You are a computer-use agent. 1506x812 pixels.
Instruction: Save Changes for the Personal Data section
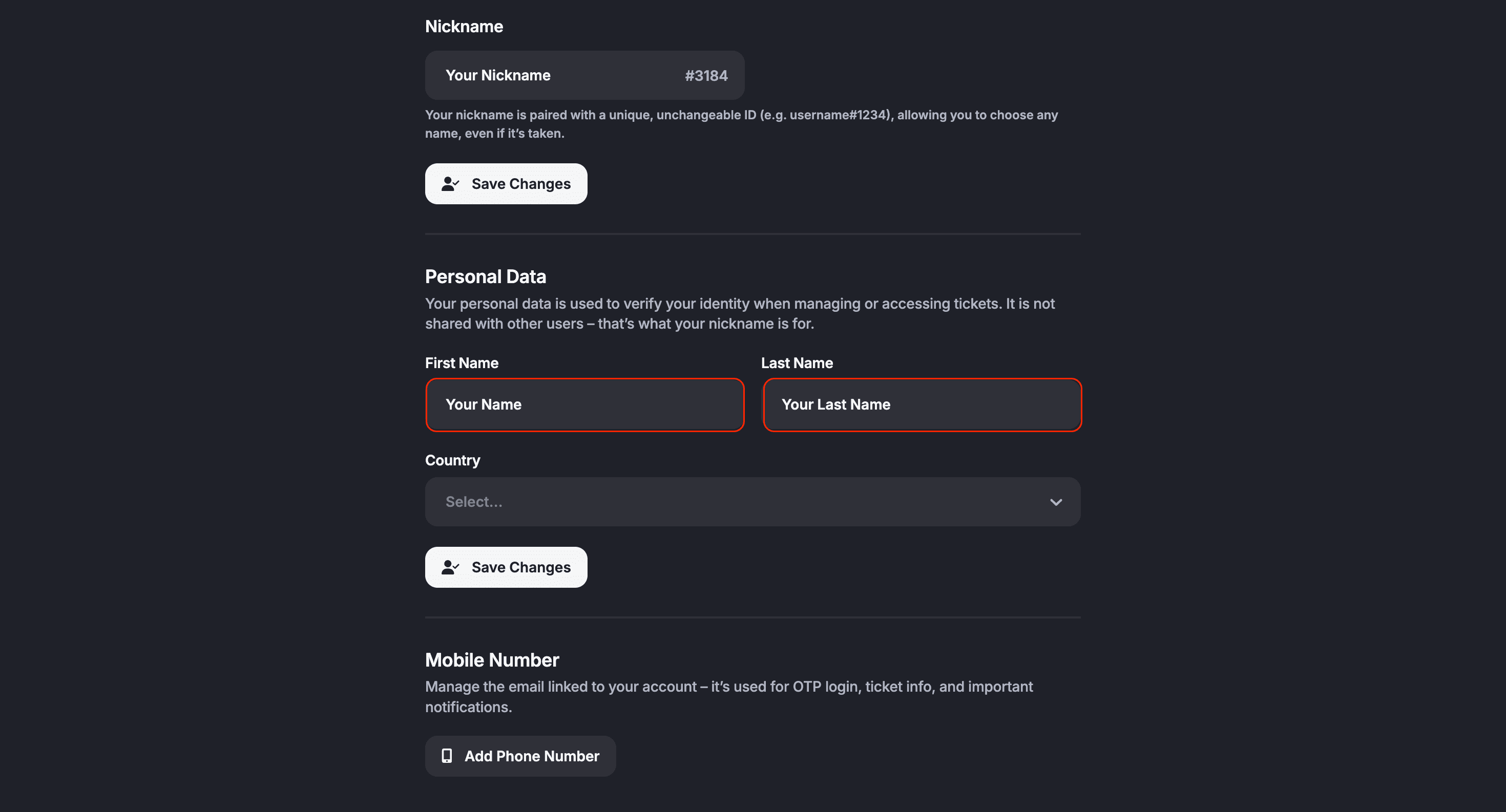pos(506,567)
